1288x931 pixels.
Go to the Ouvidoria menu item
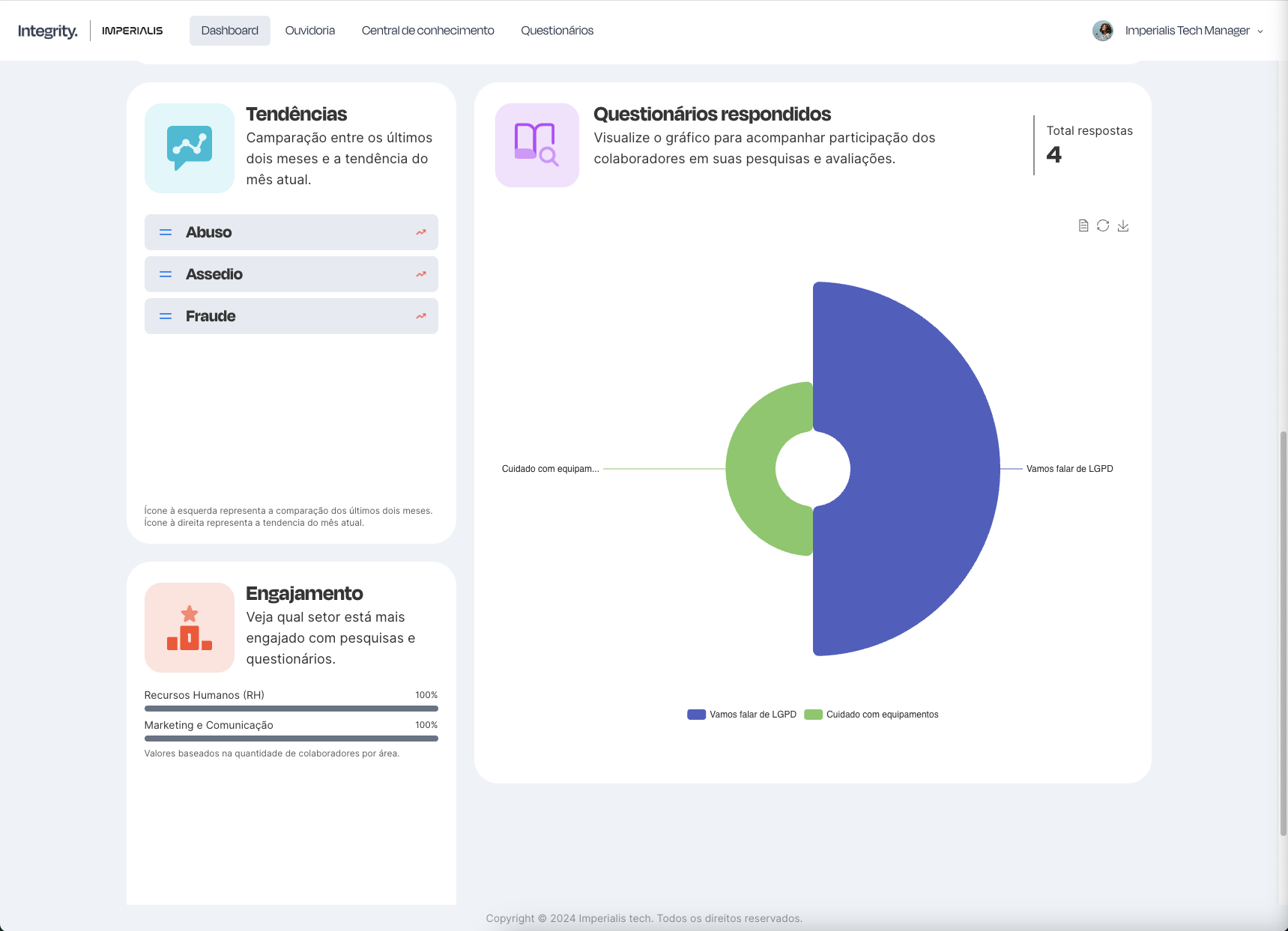click(309, 31)
